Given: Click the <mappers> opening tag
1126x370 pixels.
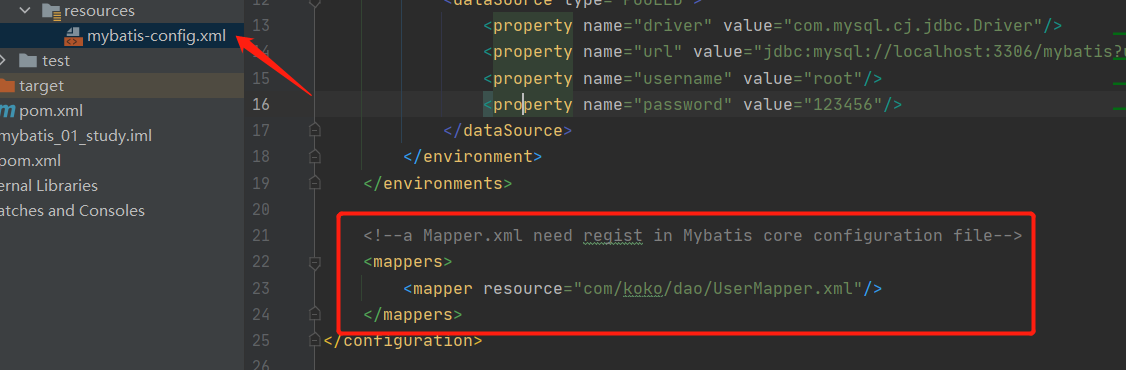Looking at the screenshot, I should click(408, 262).
